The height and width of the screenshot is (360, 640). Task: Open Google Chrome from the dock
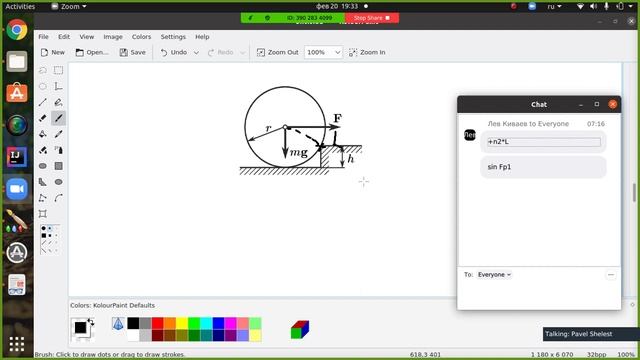click(17, 29)
